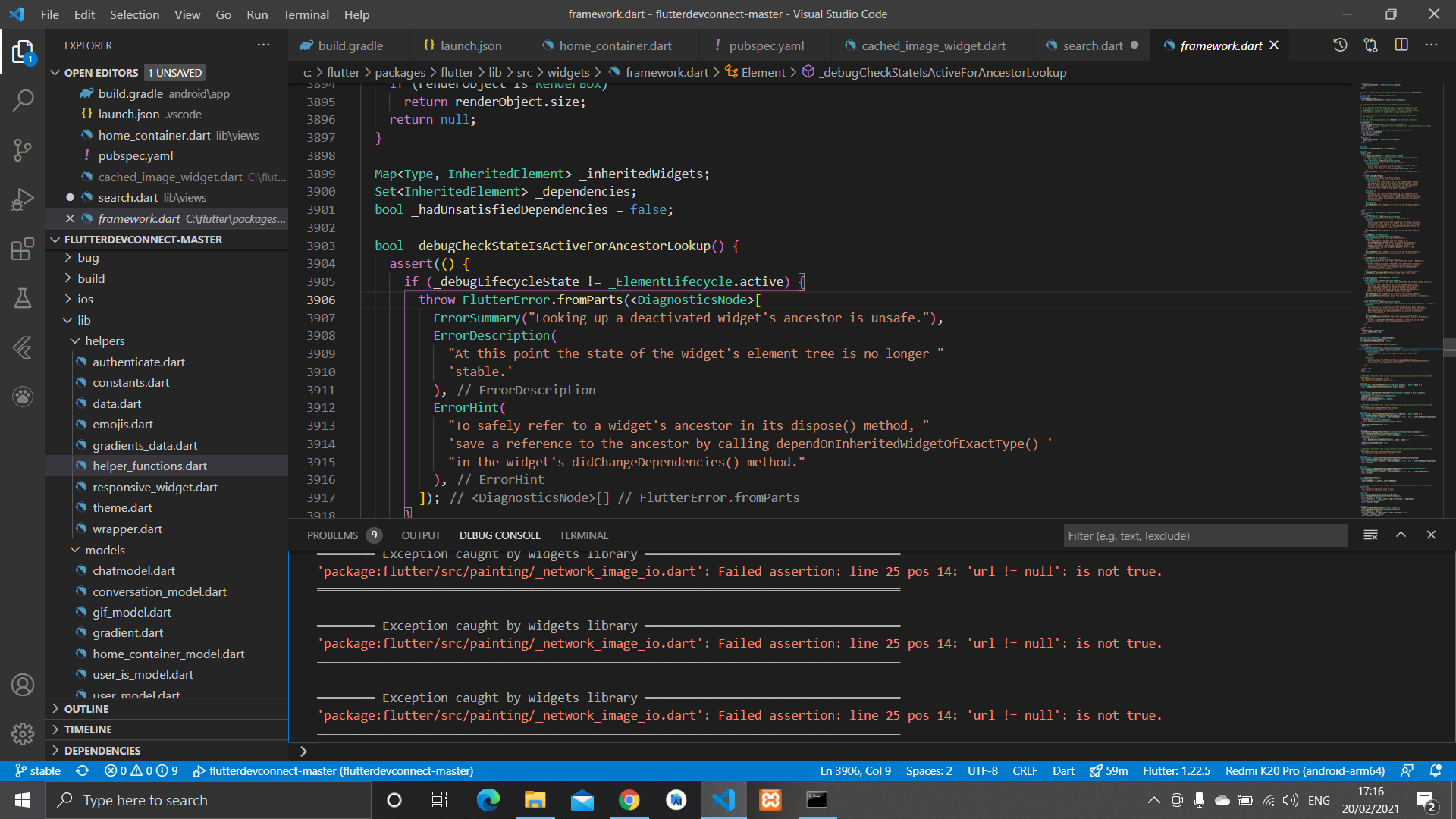Open the Selection menu
Screen dimensions: 1456x819
[x=134, y=14]
